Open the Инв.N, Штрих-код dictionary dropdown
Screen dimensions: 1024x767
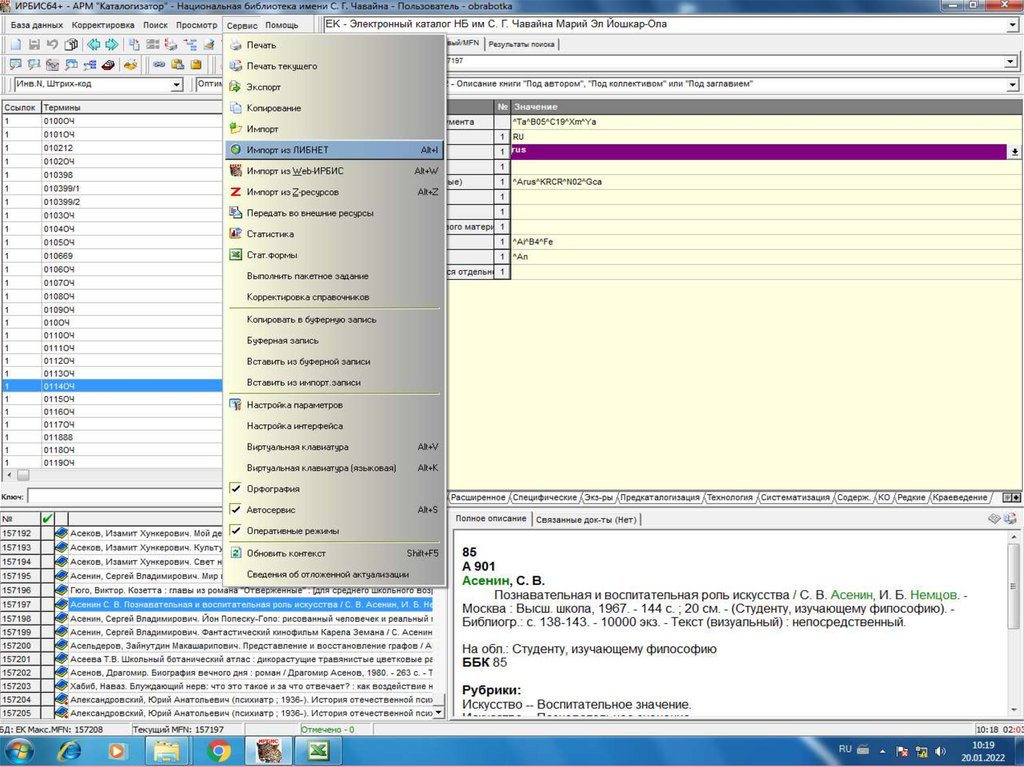point(176,84)
